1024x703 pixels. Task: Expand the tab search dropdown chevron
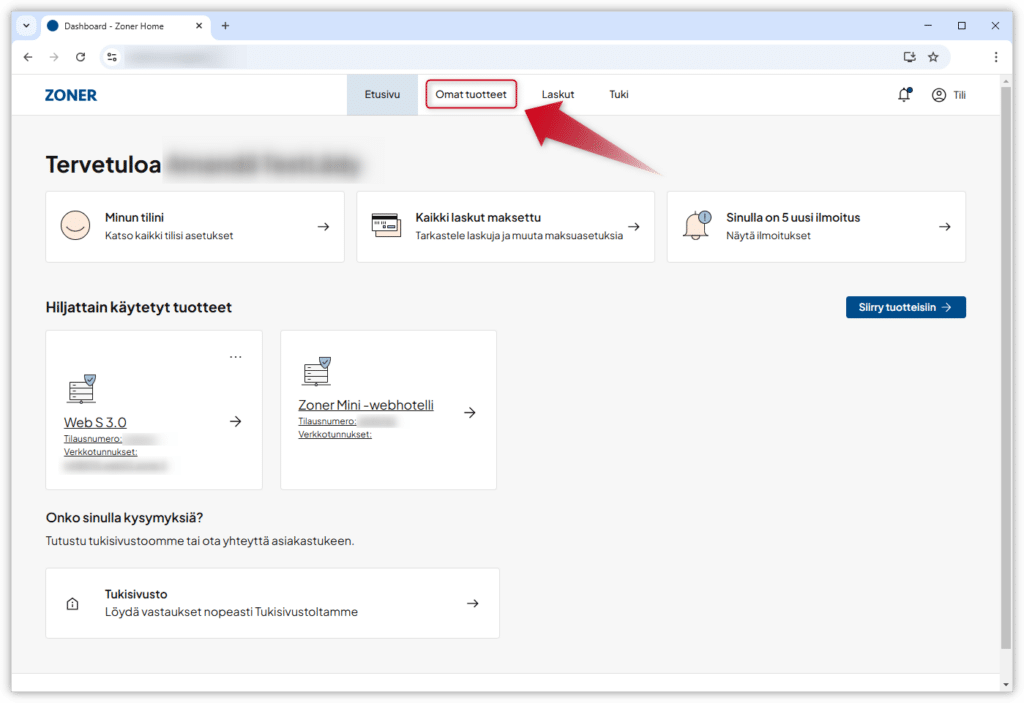[x=26, y=26]
